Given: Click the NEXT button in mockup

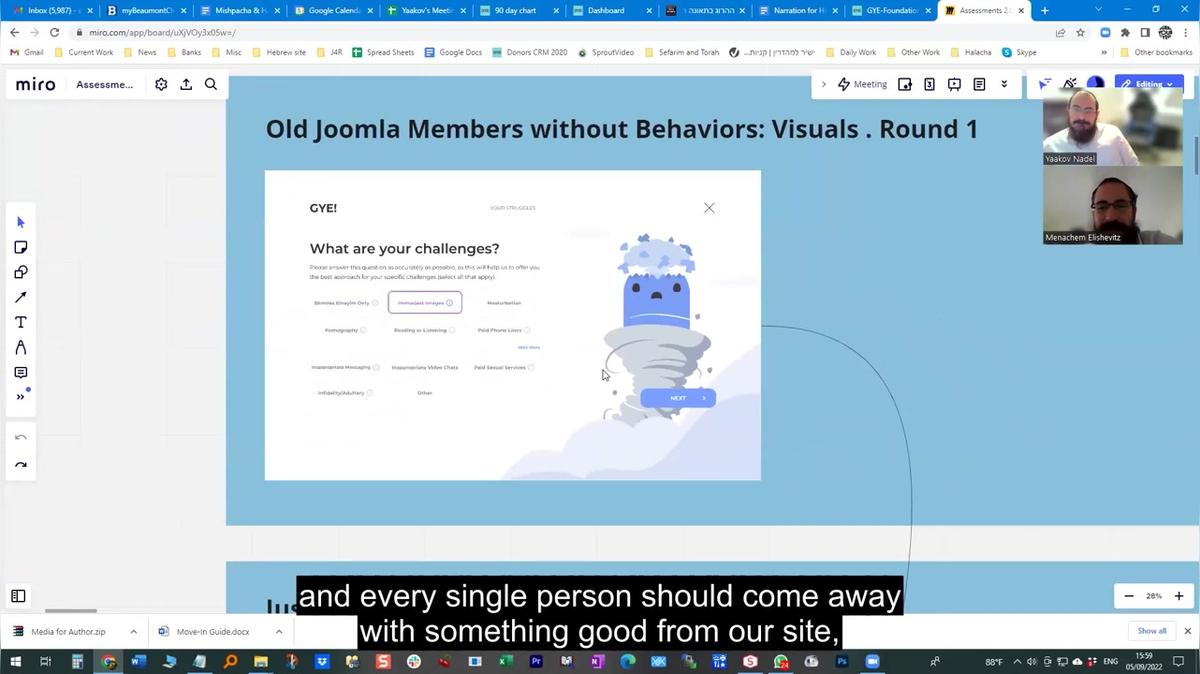Looking at the screenshot, I should click(678, 398).
